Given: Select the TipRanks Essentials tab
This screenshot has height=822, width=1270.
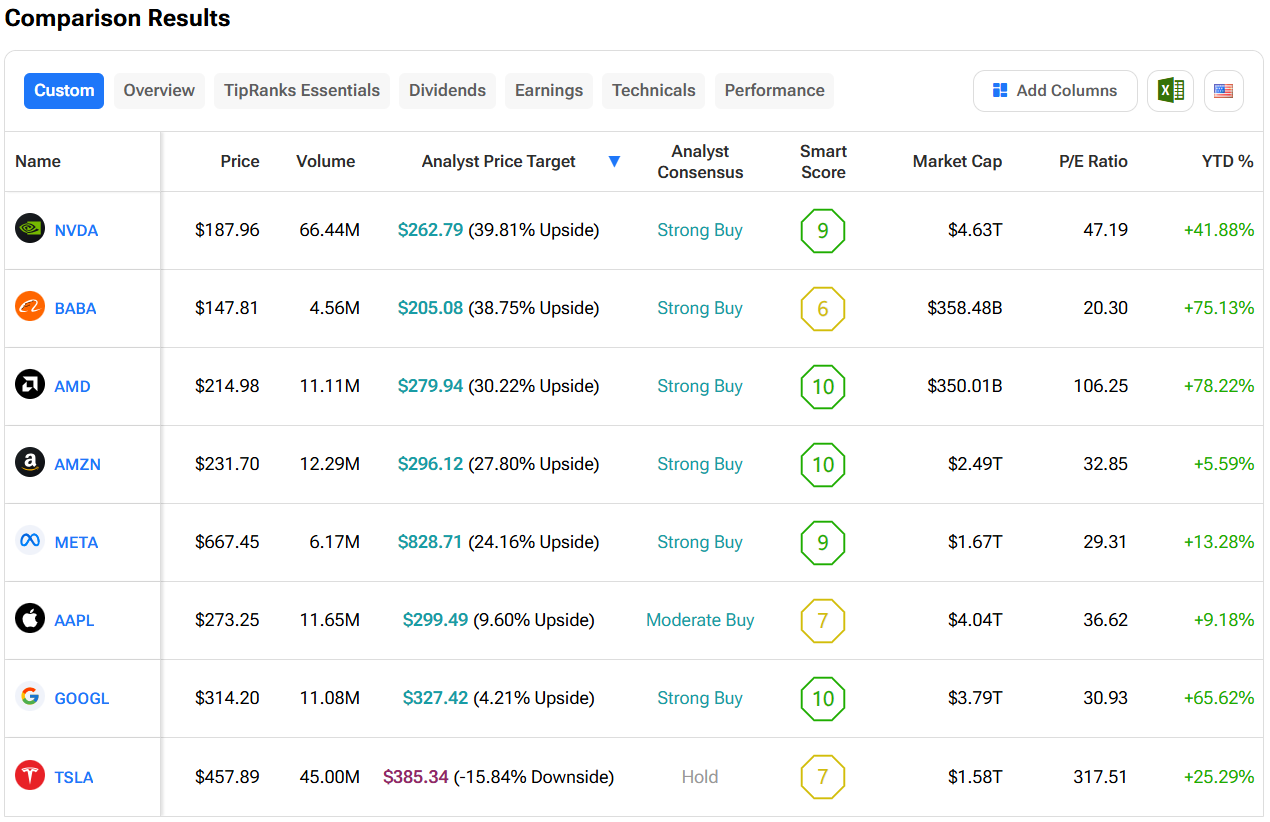Looking at the screenshot, I should tap(301, 90).
